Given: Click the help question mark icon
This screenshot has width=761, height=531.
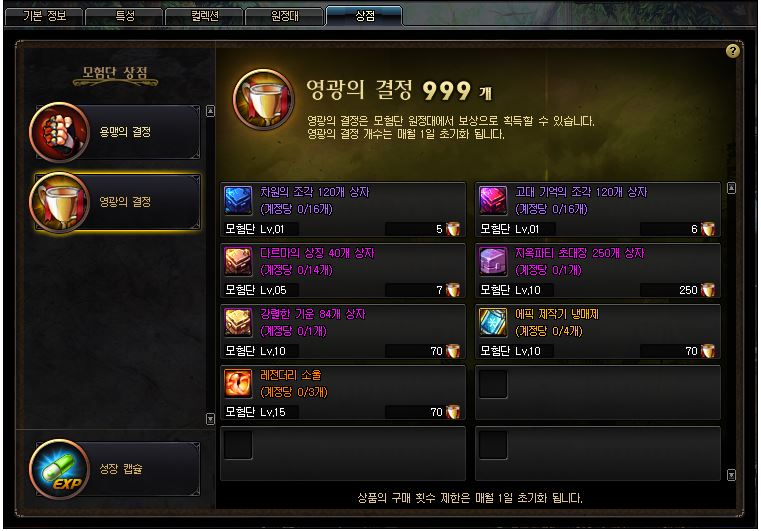Looking at the screenshot, I should [x=732, y=51].
